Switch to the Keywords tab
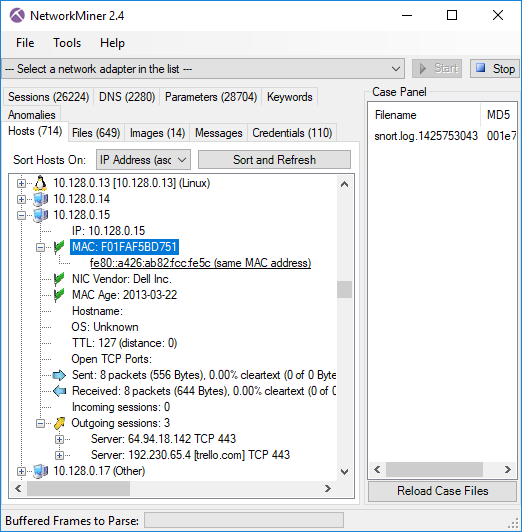Image resolution: width=522 pixels, height=532 pixels. point(289,97)
